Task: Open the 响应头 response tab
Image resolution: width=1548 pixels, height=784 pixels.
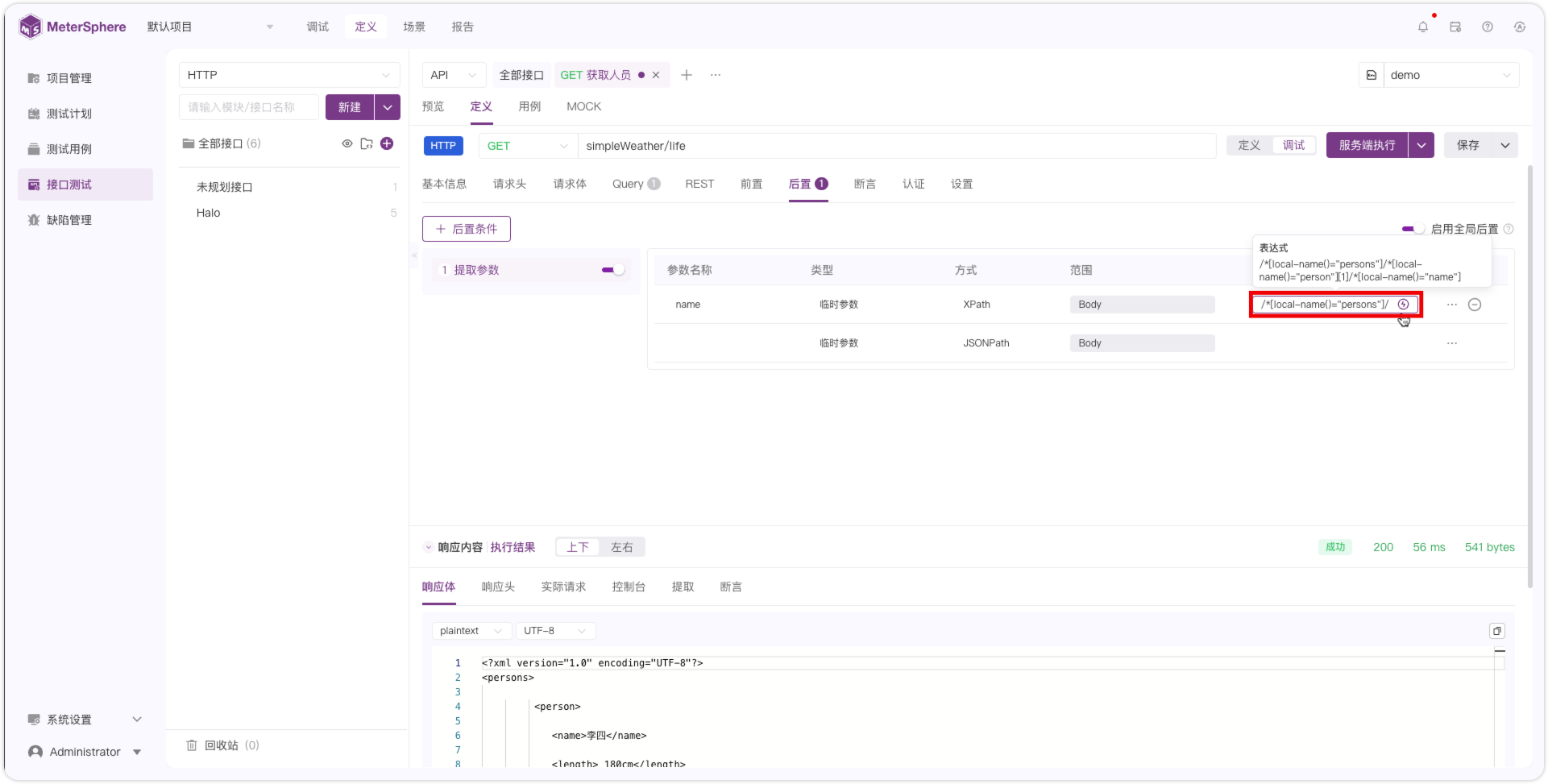Action: click(x=498, y=587)
